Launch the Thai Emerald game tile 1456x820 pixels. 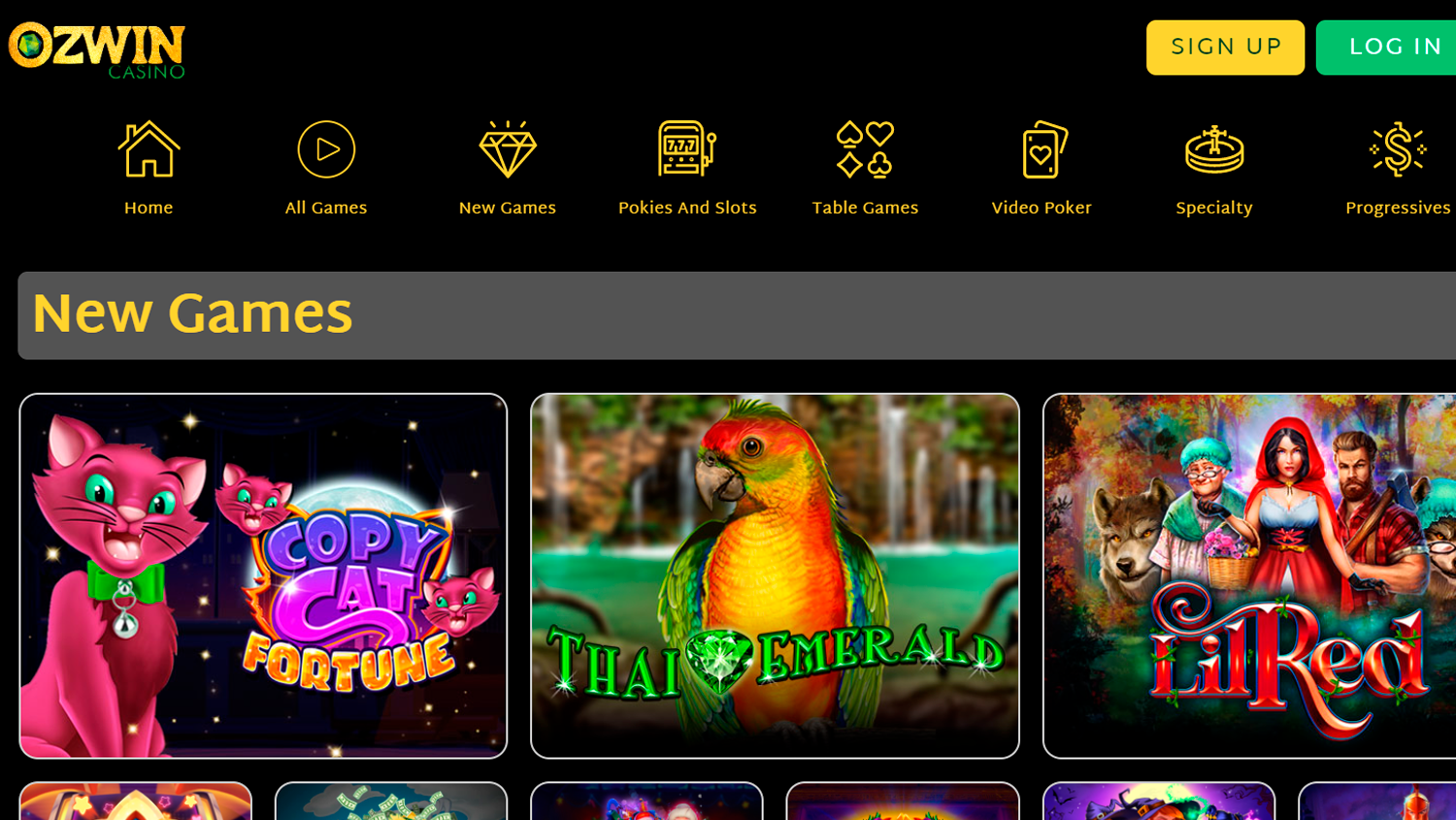coord(775,575)
